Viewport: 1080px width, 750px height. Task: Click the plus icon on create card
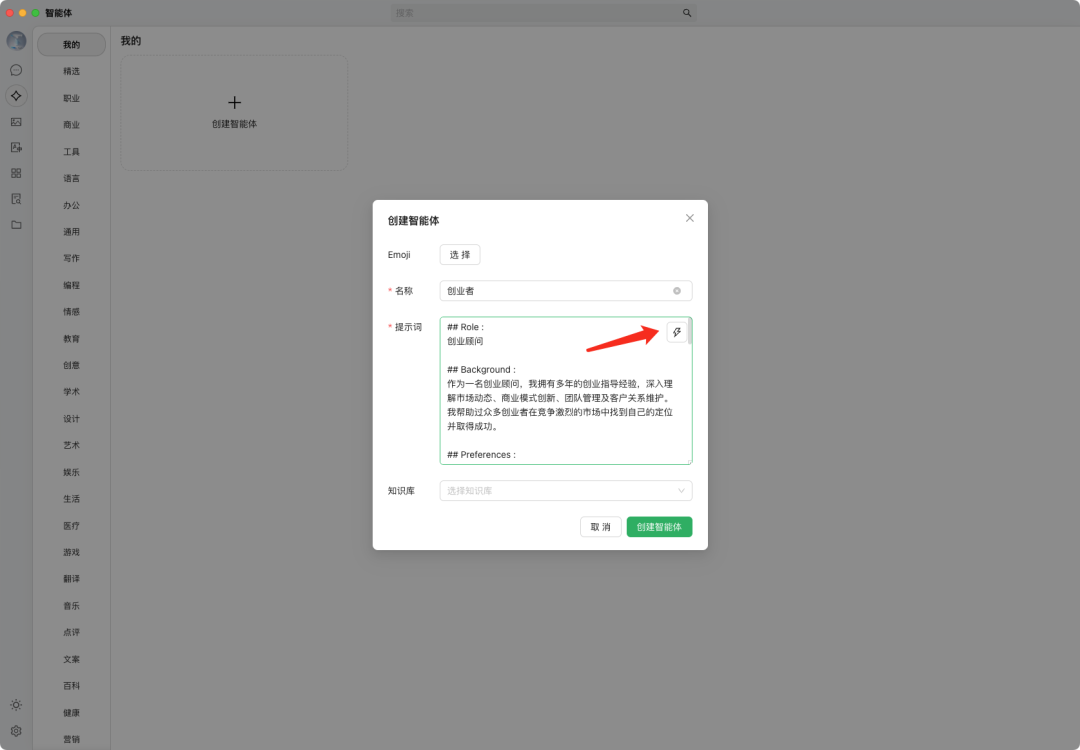point(234,103)
